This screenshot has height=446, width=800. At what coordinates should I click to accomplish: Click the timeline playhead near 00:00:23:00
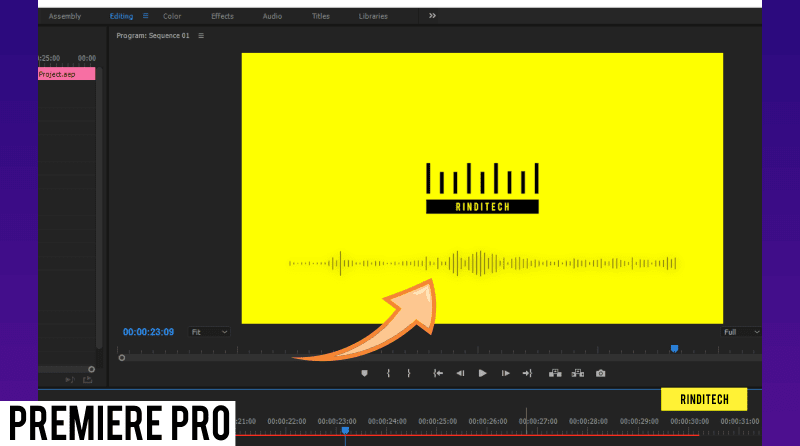point(345,431)
